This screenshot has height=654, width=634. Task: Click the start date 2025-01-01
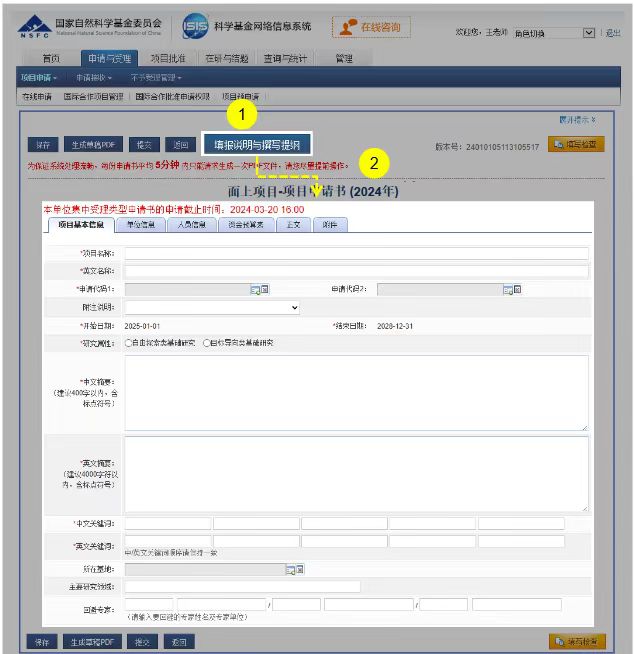point(142,326)
